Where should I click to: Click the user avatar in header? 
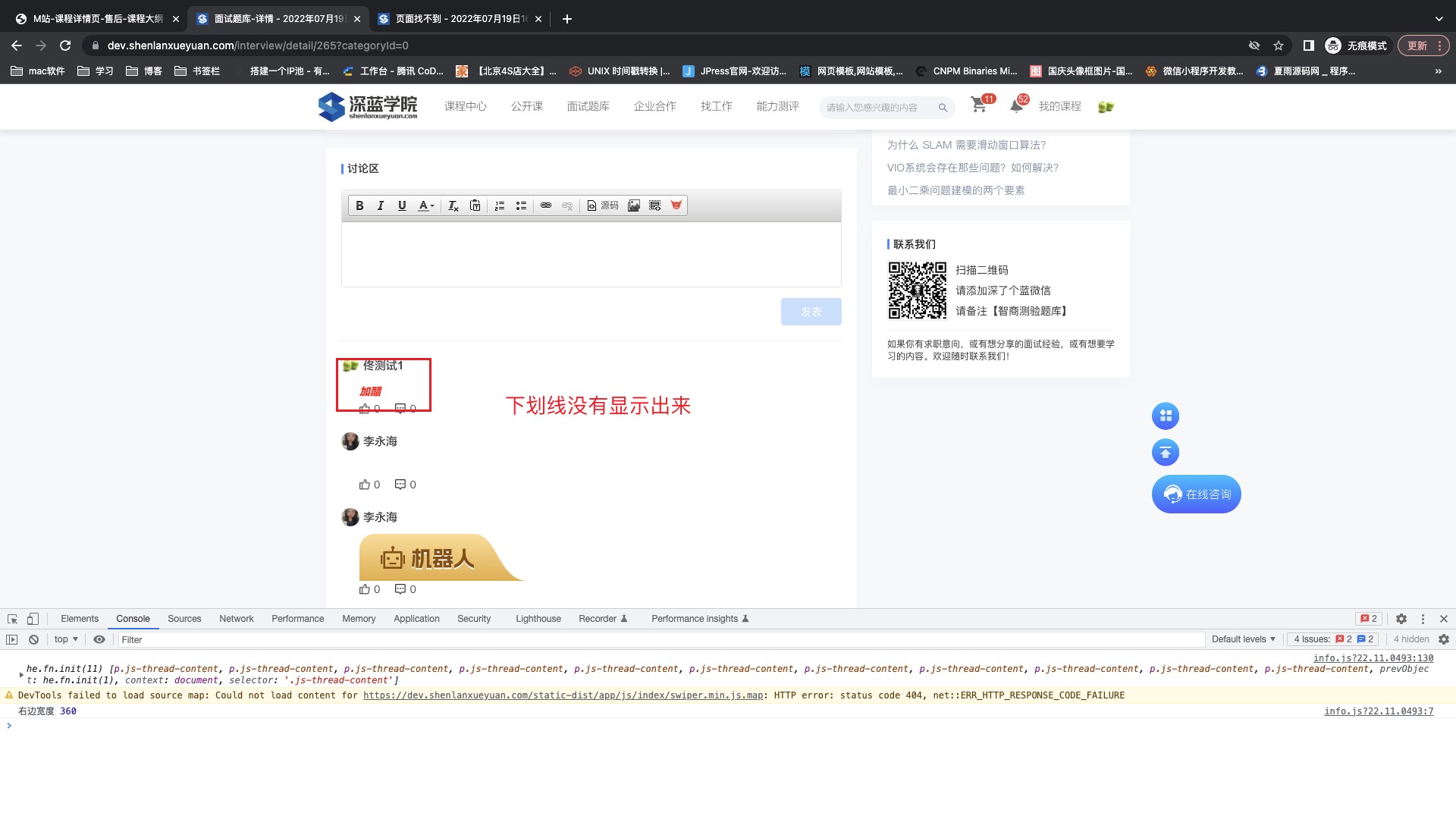(1106, 107)
